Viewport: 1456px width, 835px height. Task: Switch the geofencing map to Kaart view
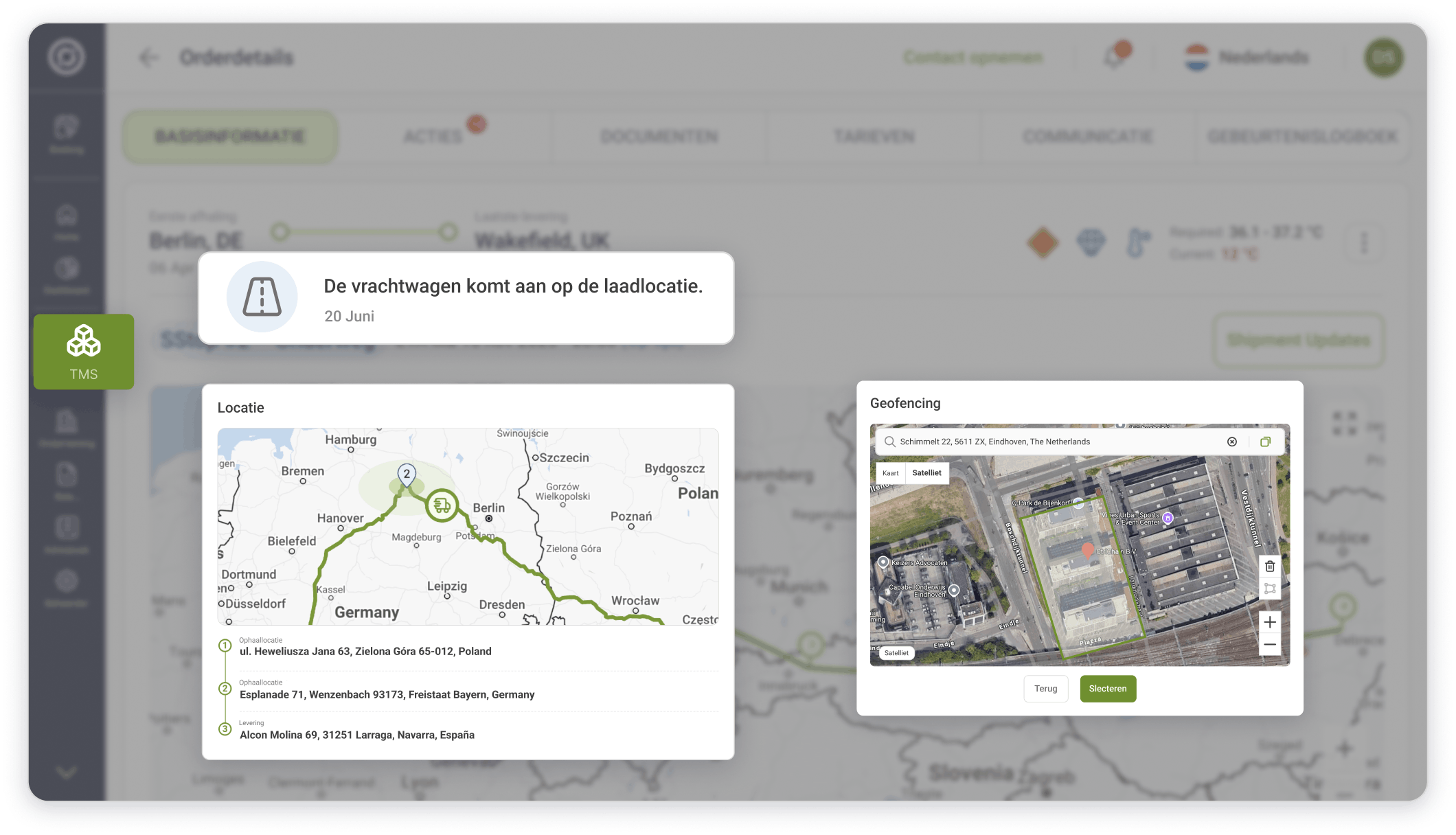(891, 473)
